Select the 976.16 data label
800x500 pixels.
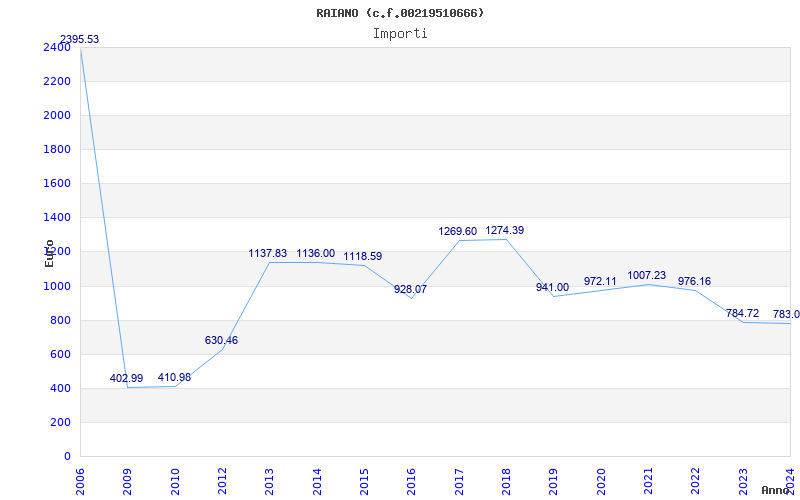(694, 282)
